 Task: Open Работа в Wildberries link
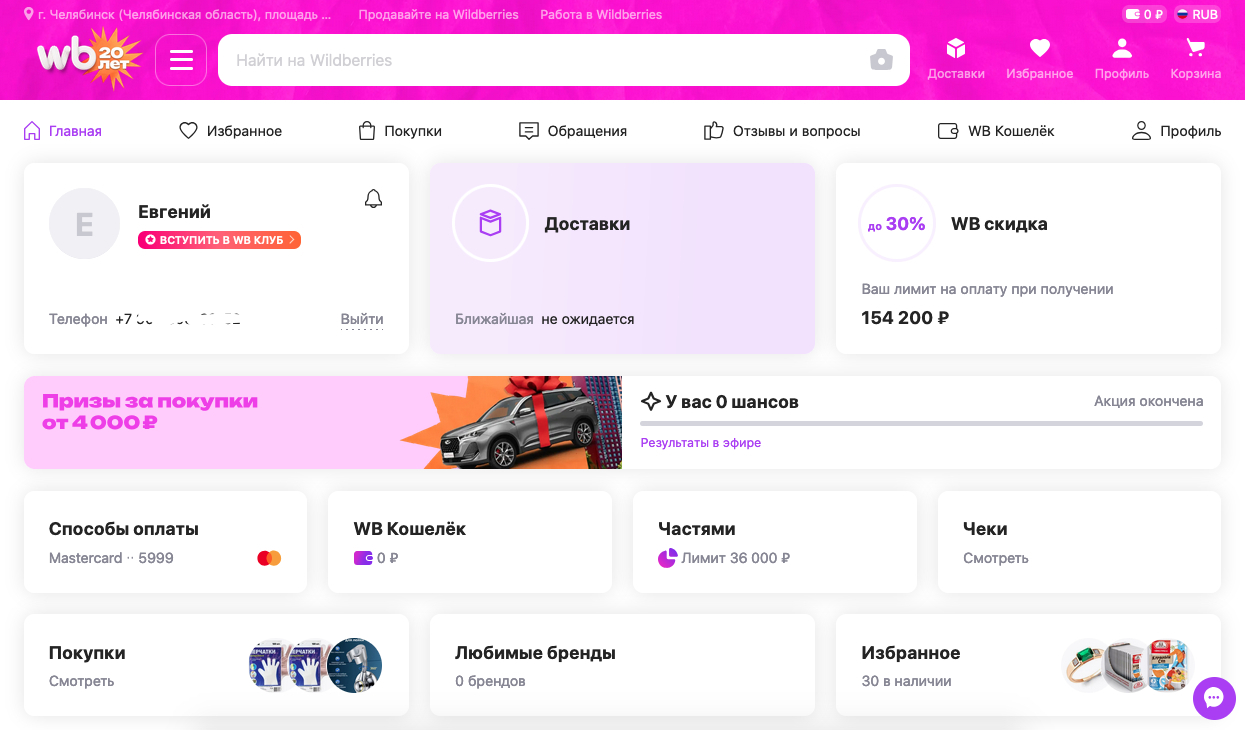tap(601, 15)
